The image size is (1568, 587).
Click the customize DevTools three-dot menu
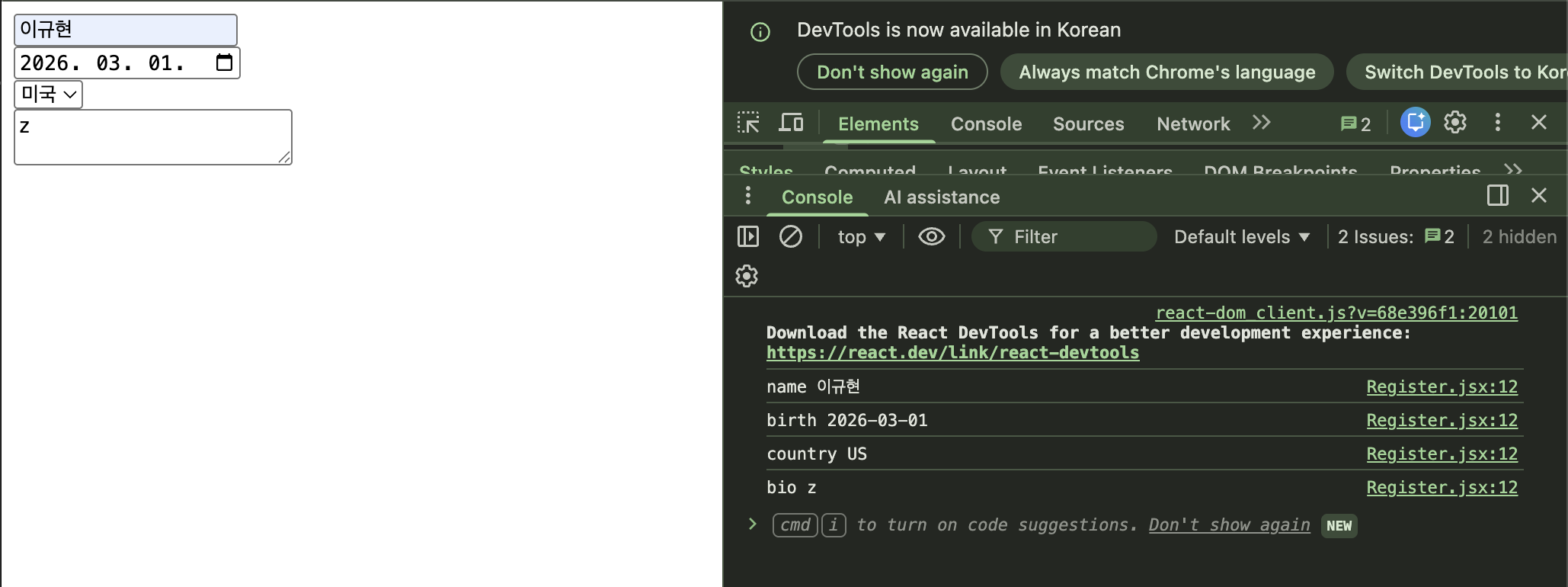1497,123
